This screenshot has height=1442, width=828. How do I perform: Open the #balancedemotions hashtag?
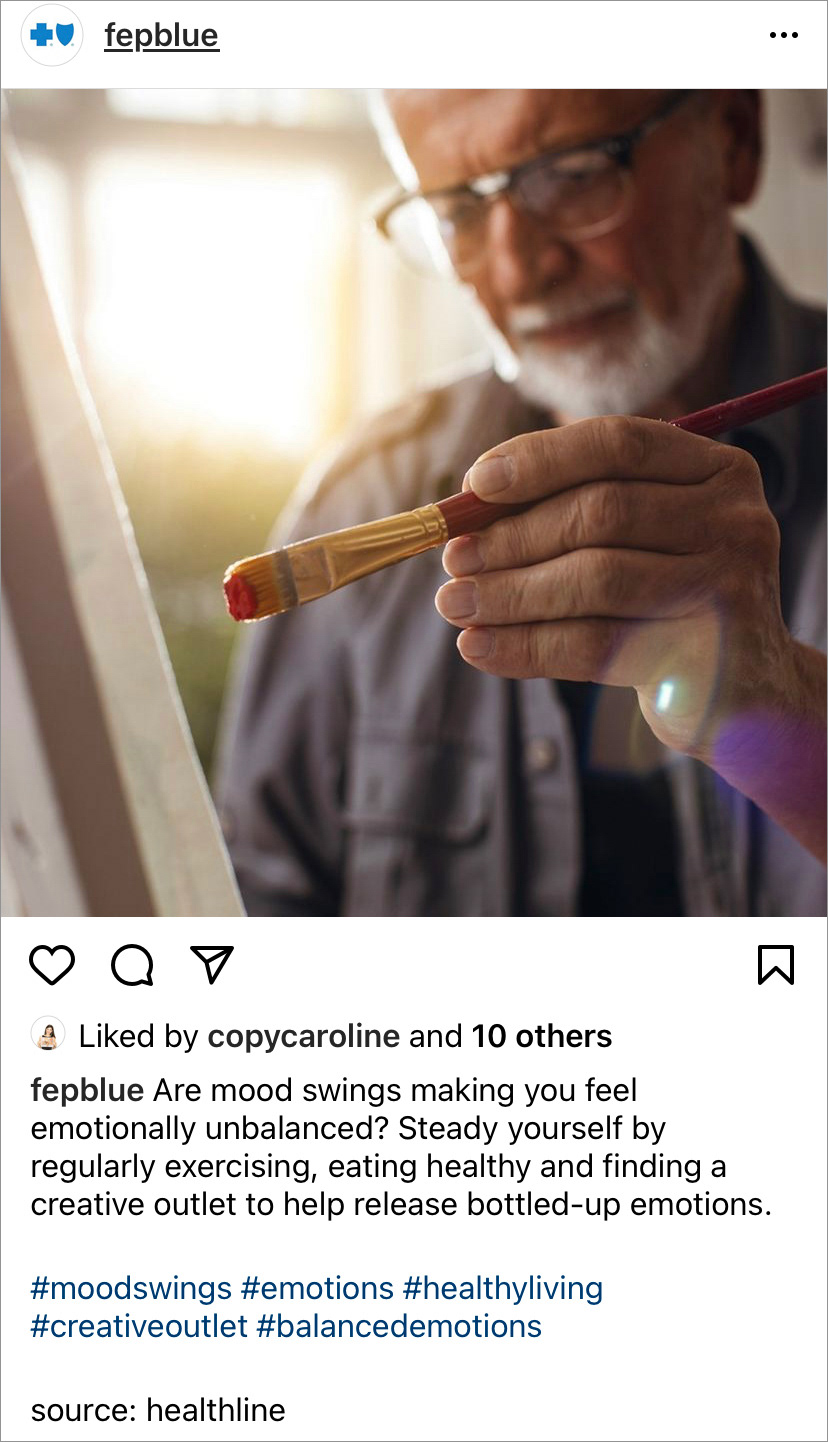click(x=399, y=1326)
